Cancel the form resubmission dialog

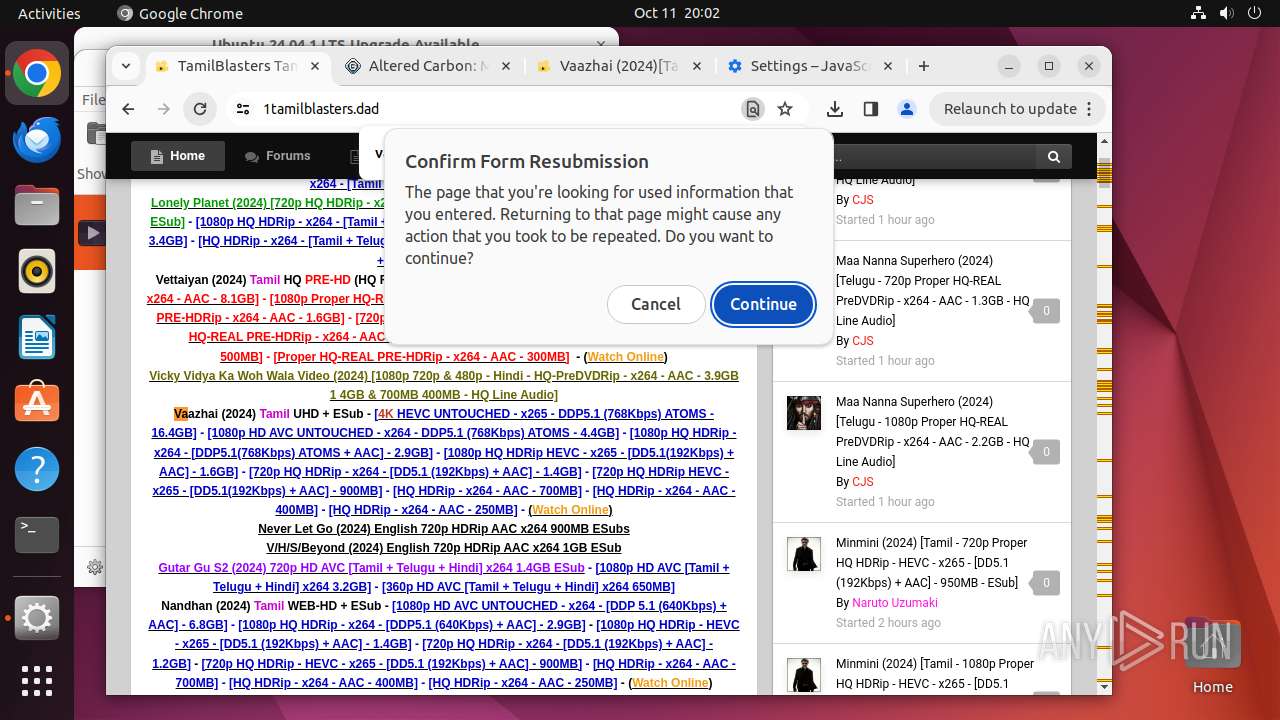pyautogui.click(x=656, y=304)
